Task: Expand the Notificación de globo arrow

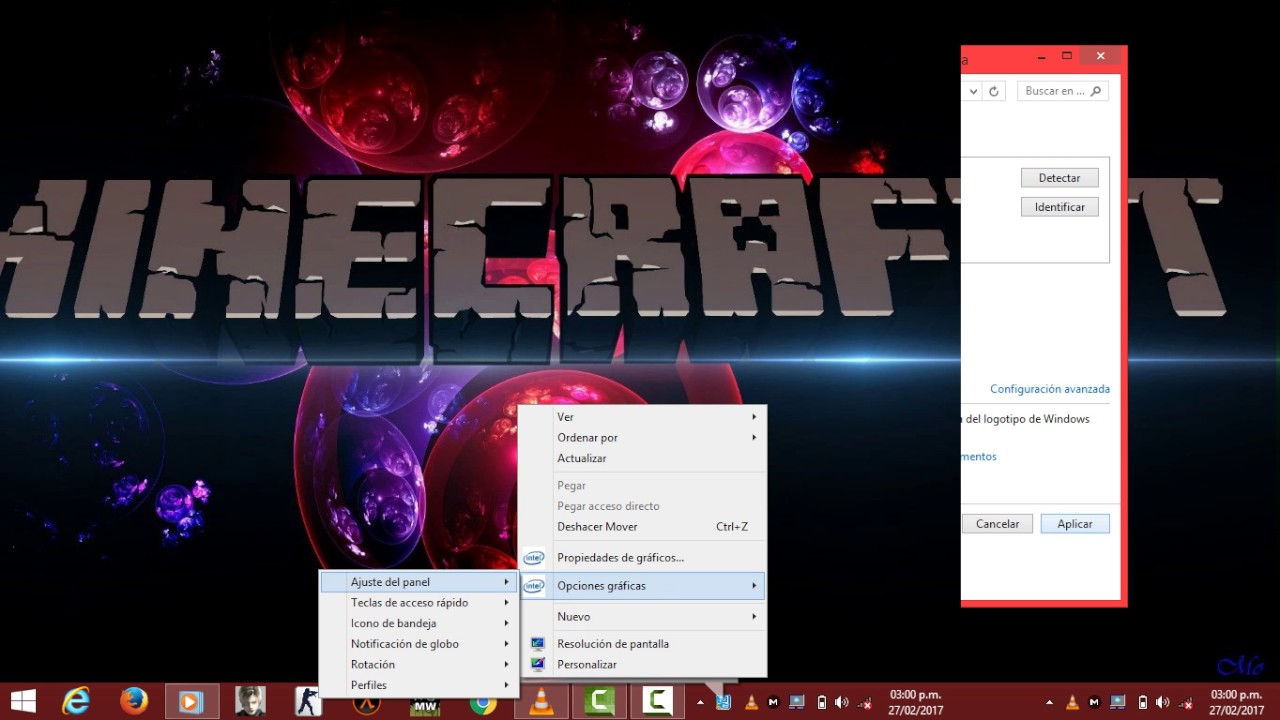Action: click(506, 644)
